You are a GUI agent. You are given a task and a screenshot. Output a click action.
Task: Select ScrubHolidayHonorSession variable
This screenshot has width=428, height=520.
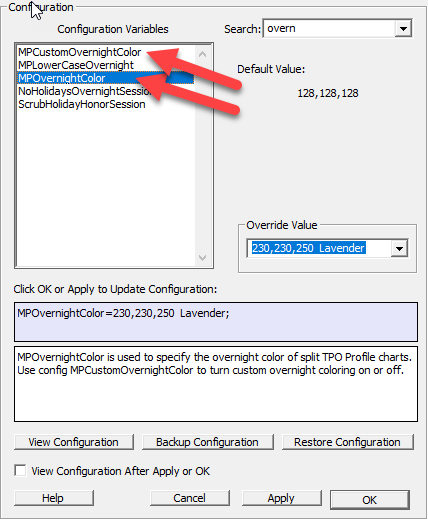click(x=82, y=104)
